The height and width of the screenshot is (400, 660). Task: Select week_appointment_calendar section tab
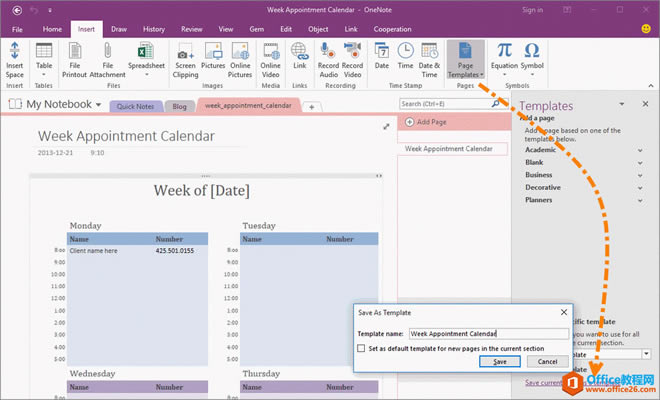pos(248,105)
